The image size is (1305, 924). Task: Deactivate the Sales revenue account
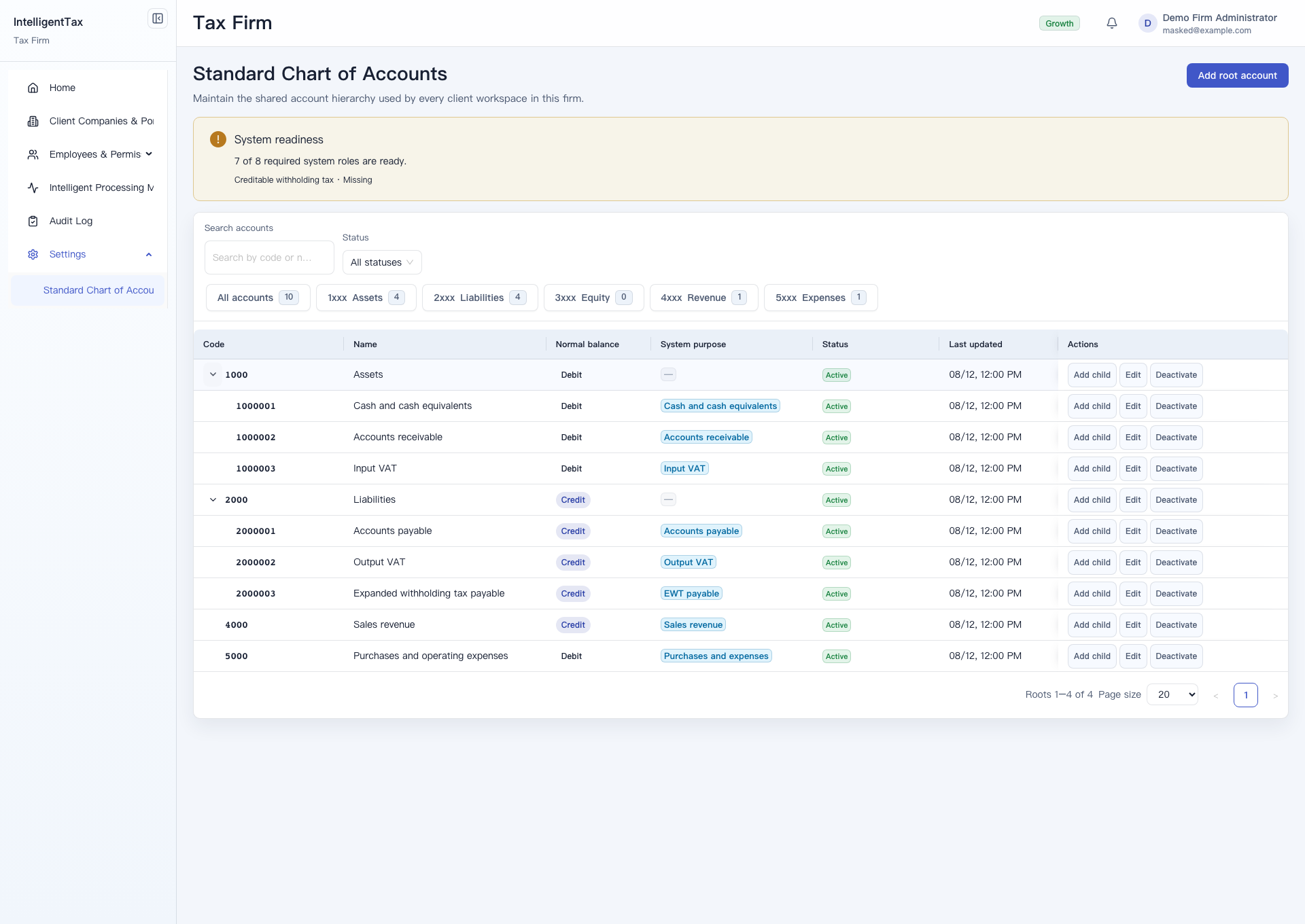point(1176,625)
